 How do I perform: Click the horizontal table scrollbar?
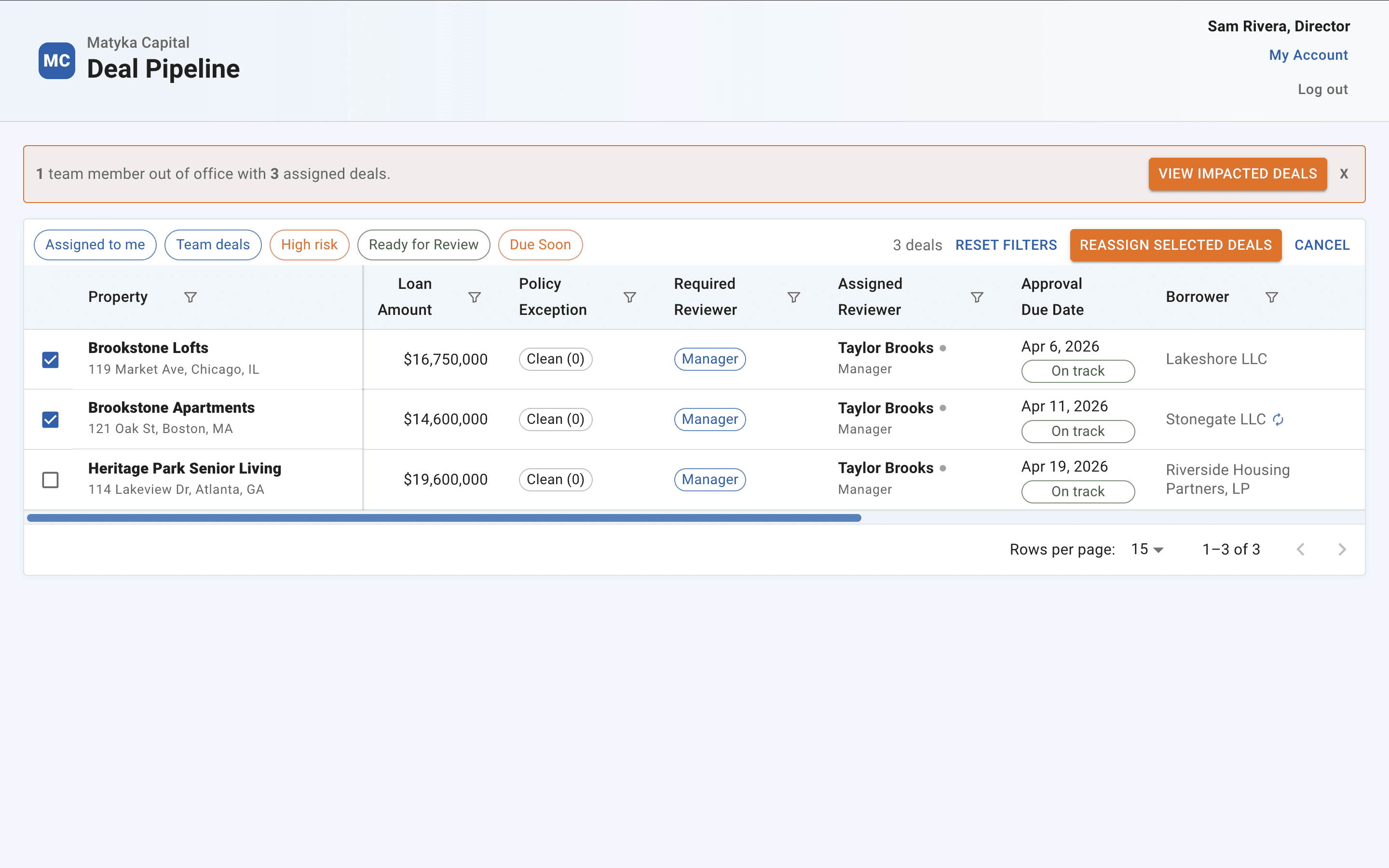[443, 518]
